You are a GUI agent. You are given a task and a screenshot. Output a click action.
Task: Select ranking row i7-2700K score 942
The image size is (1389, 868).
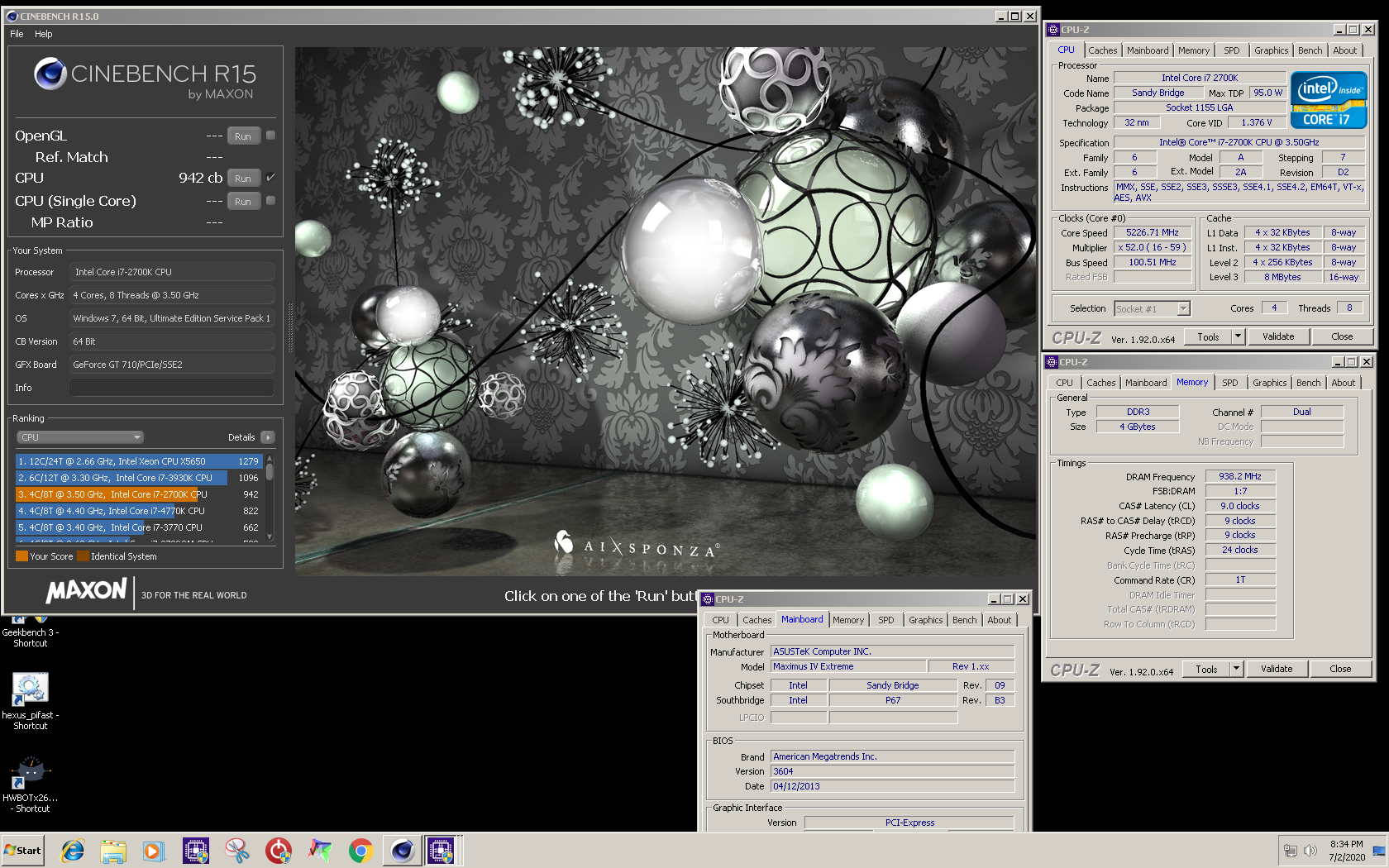138,494
